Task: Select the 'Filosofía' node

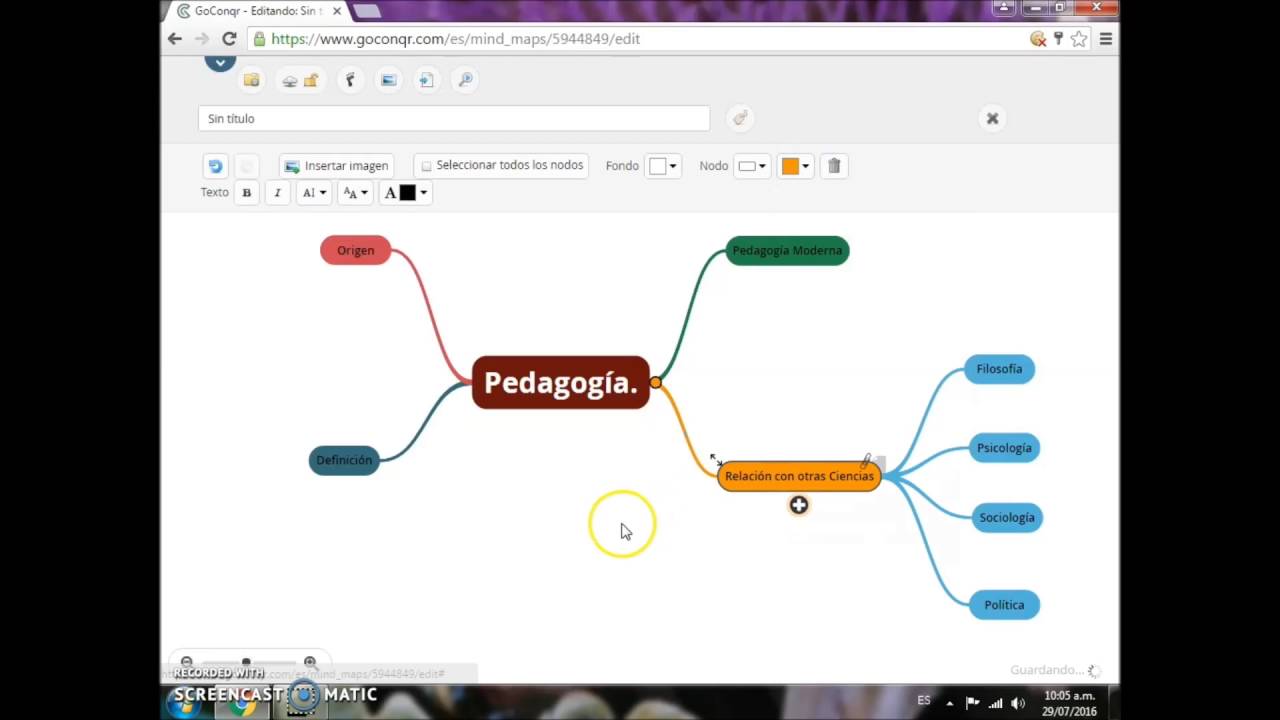Action: tap(999, 369)
